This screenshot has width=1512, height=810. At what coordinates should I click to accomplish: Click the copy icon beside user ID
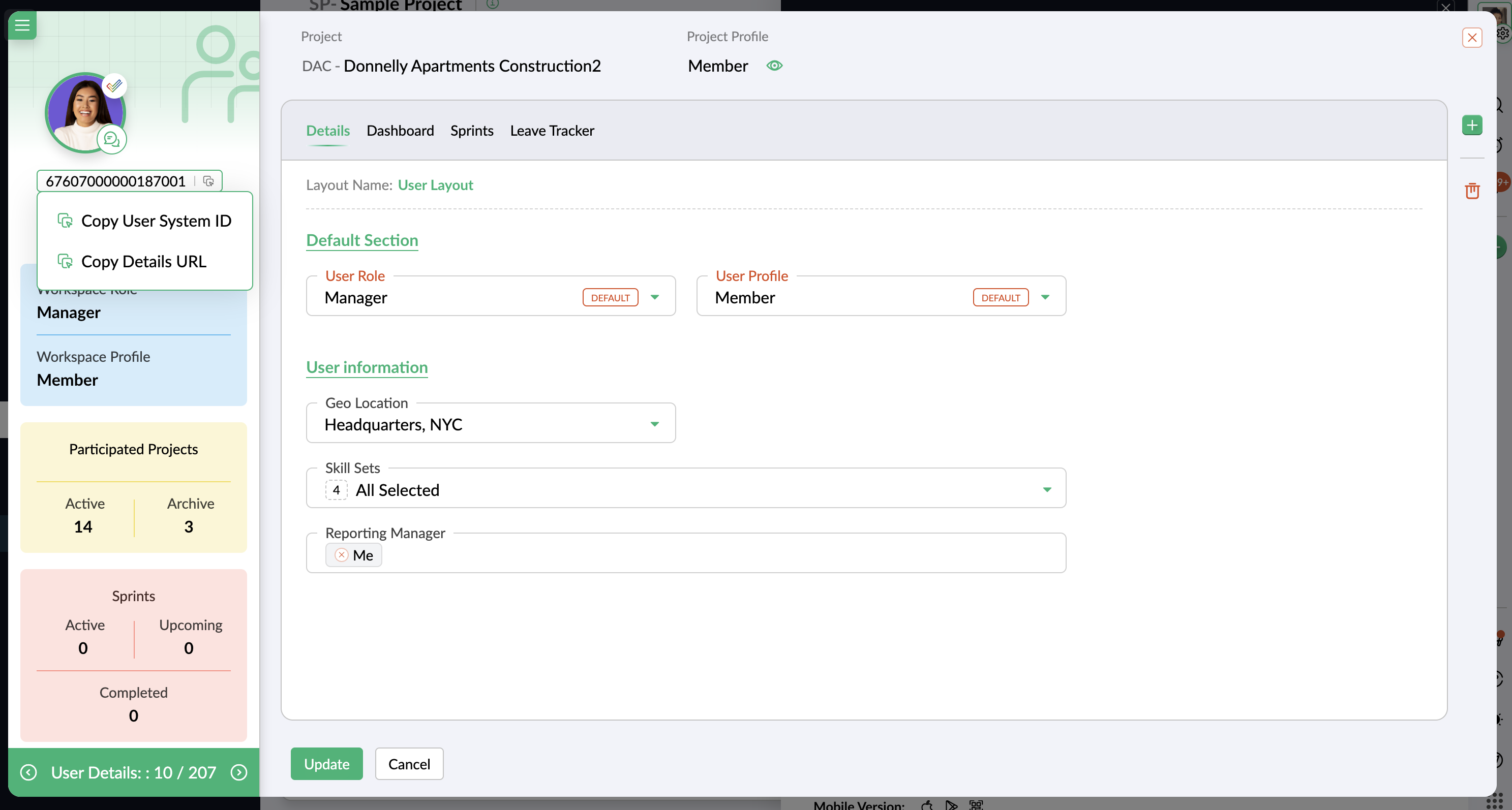tap(208, 181)
